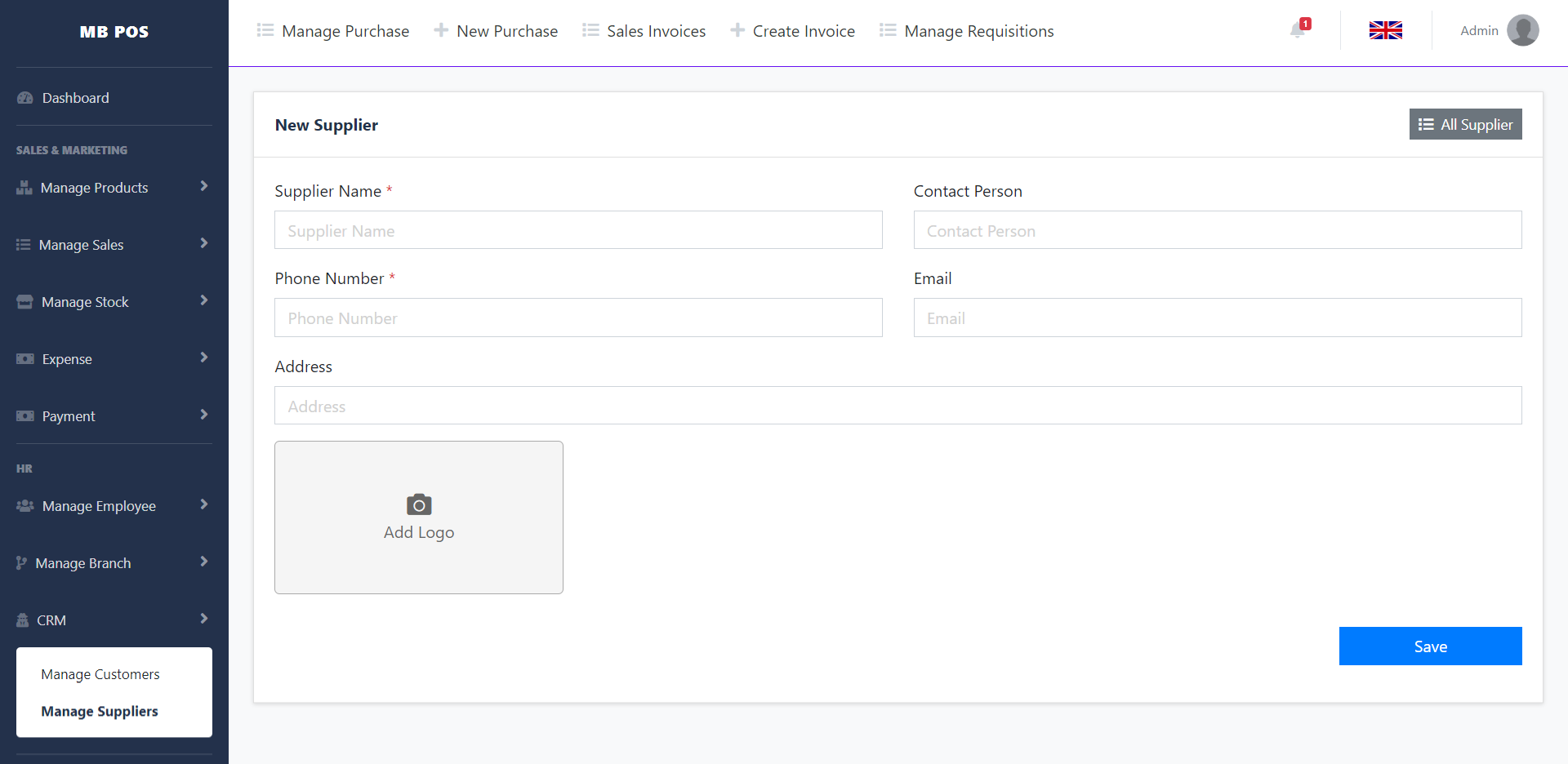Viewport: 1568px width, 764px height.
Task: Click the Create Invoice plus icon
Action: (737, 30)
